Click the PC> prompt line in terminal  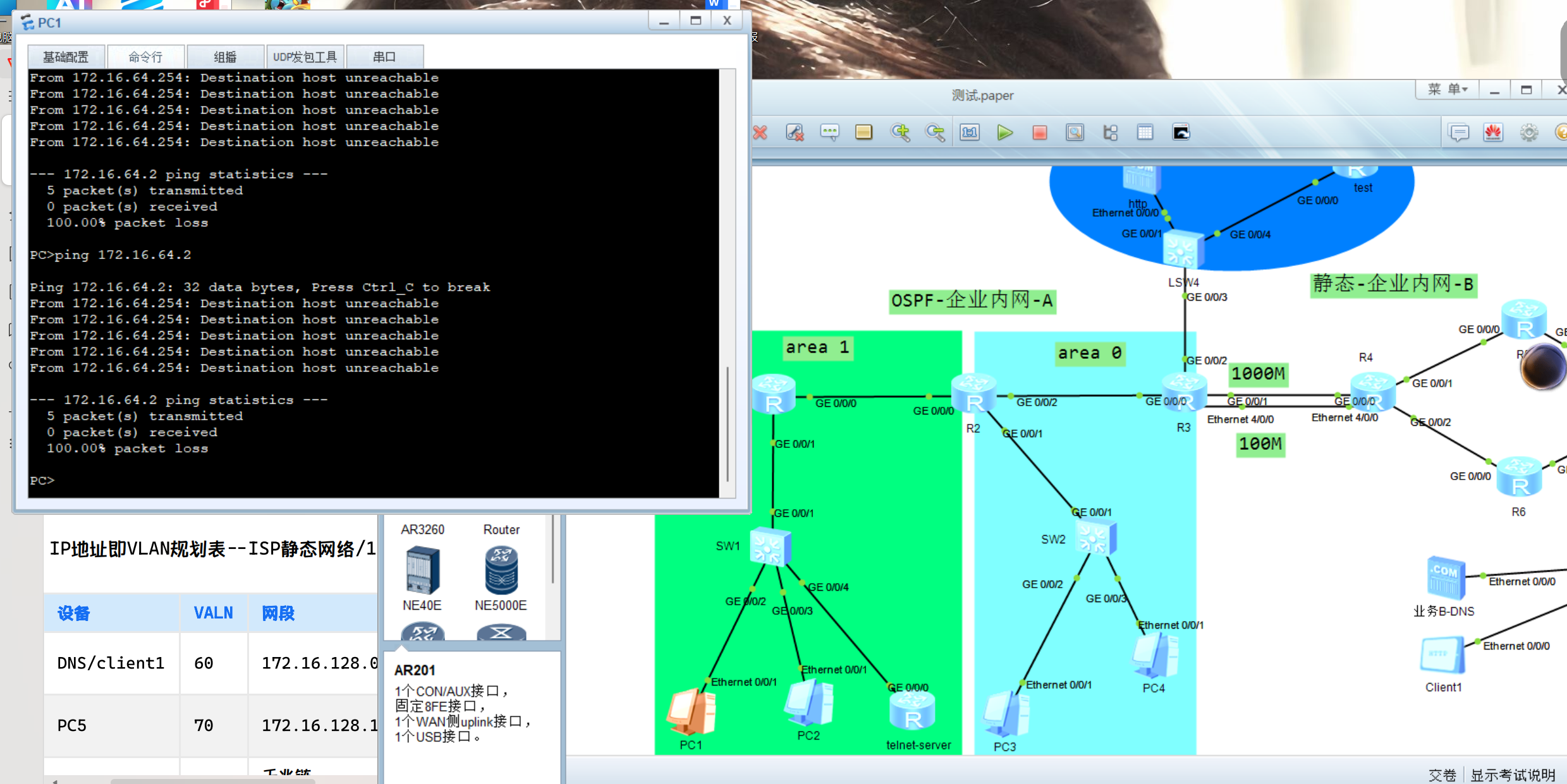[42, 481]
